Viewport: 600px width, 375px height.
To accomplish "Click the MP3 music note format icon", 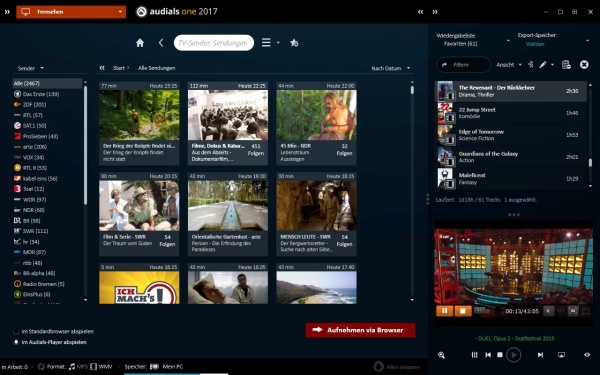I will (x=72, y=367).
